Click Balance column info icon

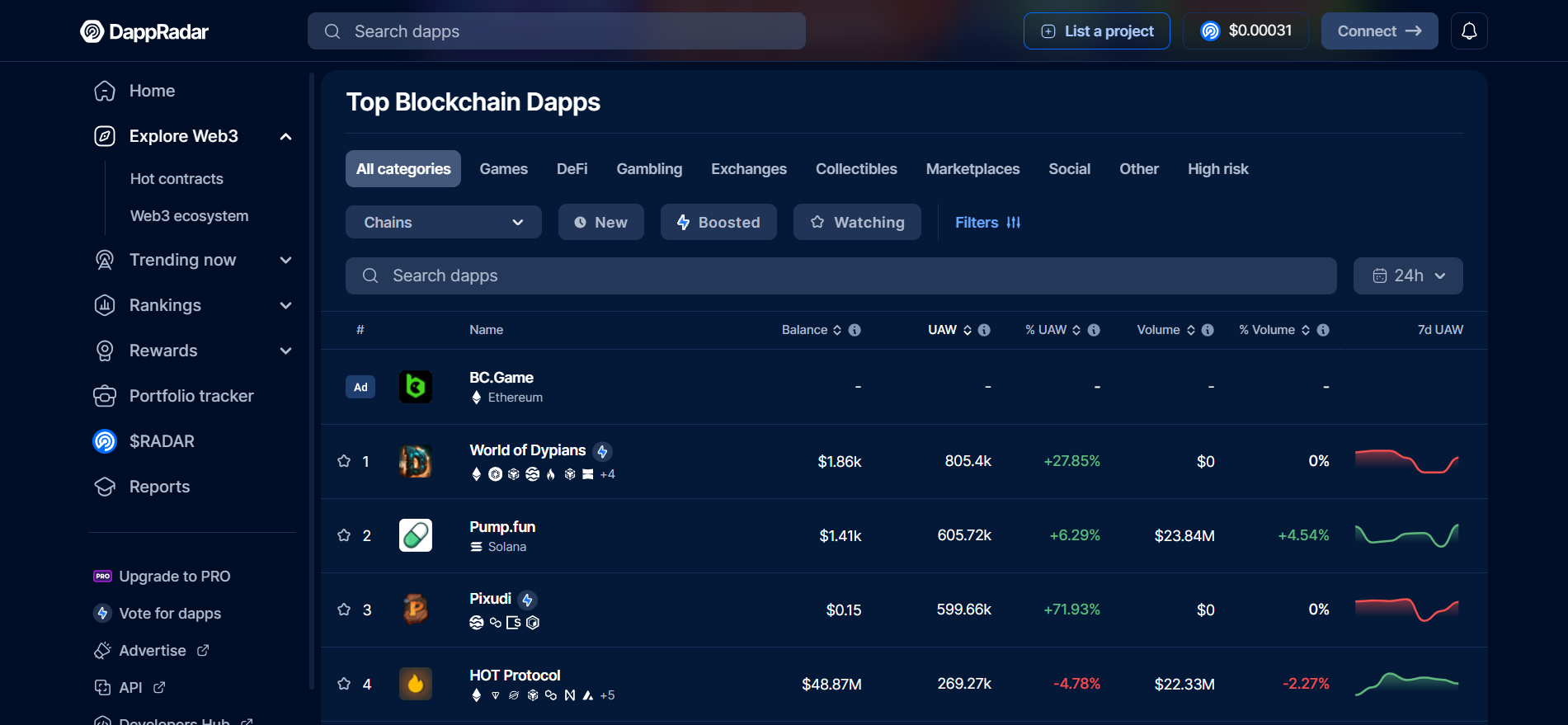(x=855, y=330)
